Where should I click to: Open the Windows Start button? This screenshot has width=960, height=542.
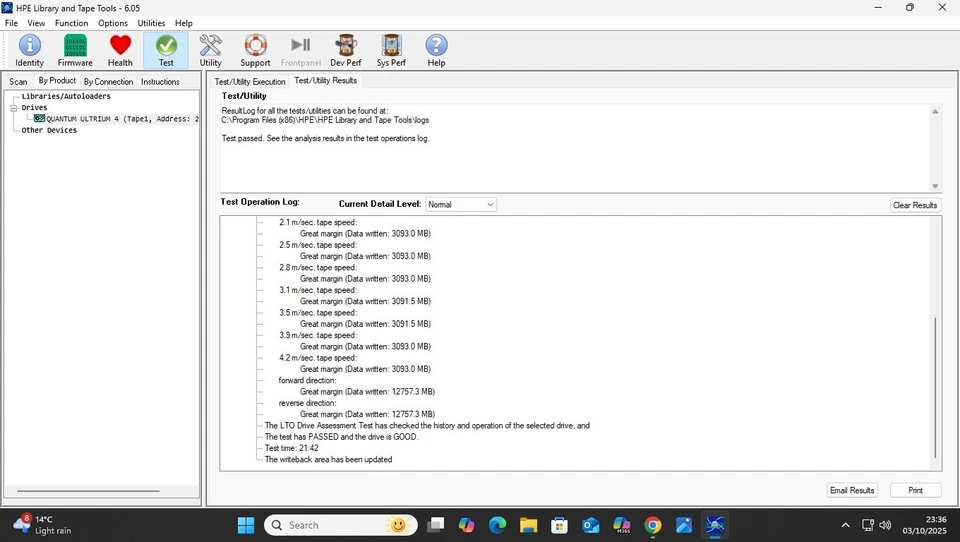[246, 525]
